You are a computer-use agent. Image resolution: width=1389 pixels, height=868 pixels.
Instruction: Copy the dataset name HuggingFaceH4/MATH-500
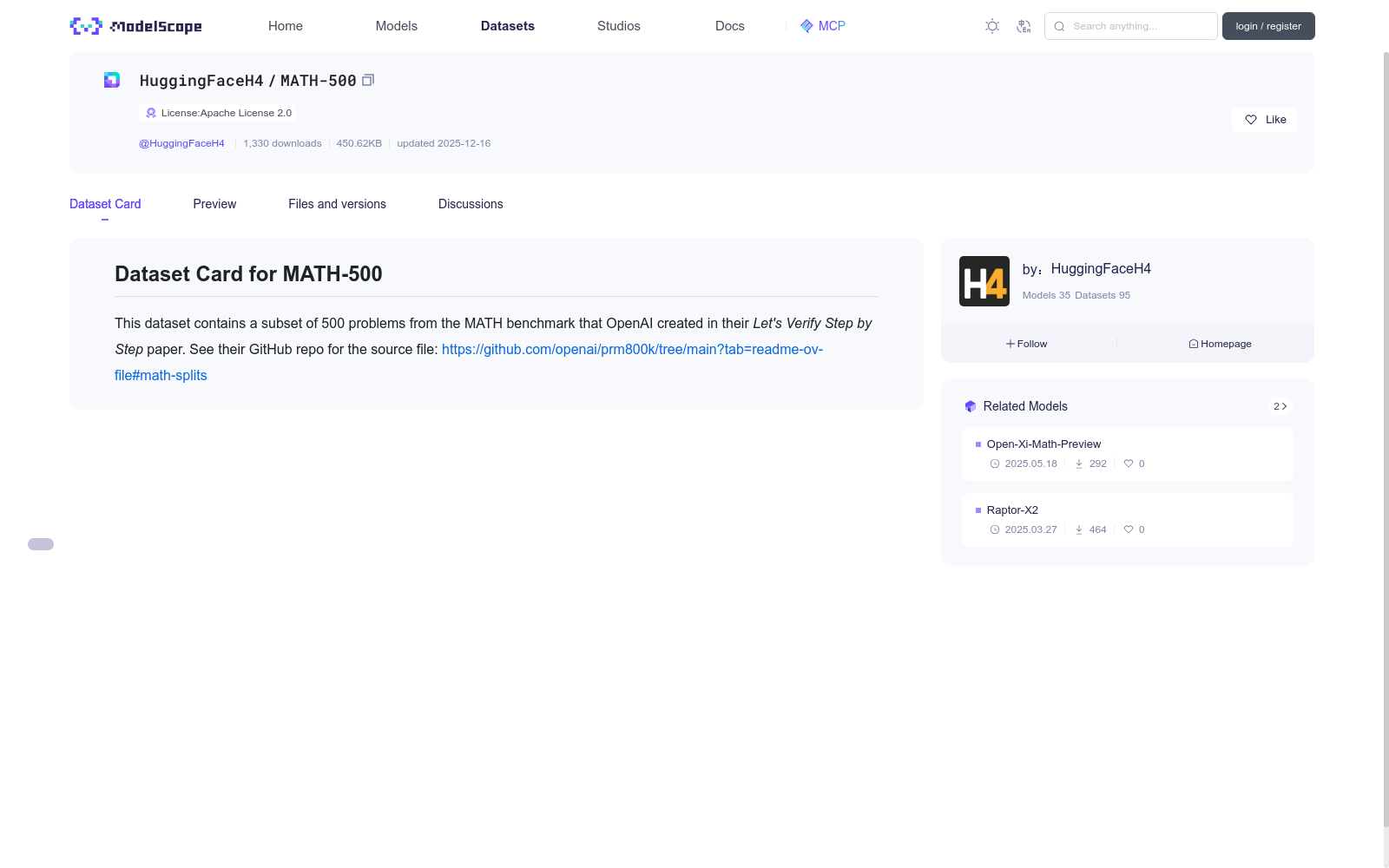[368, 80]
